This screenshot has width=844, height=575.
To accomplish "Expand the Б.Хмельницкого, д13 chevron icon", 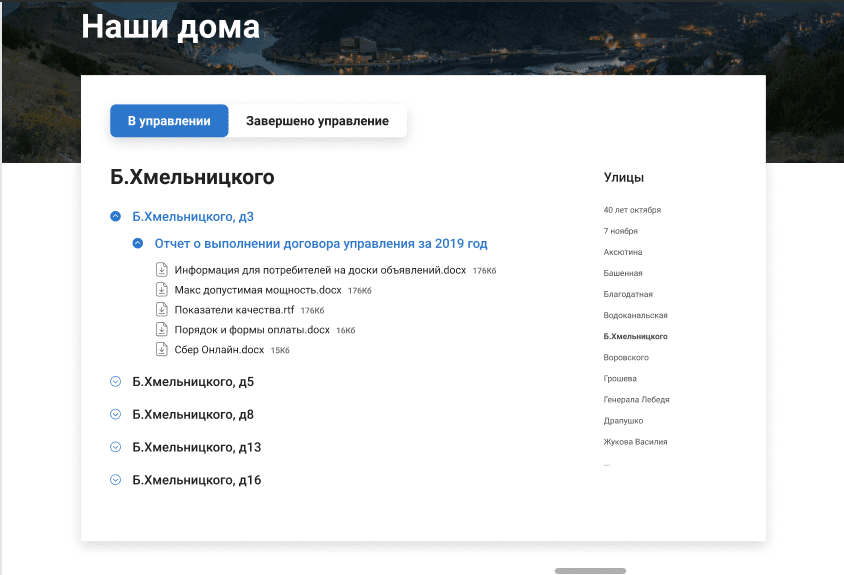I will point(116,447).
